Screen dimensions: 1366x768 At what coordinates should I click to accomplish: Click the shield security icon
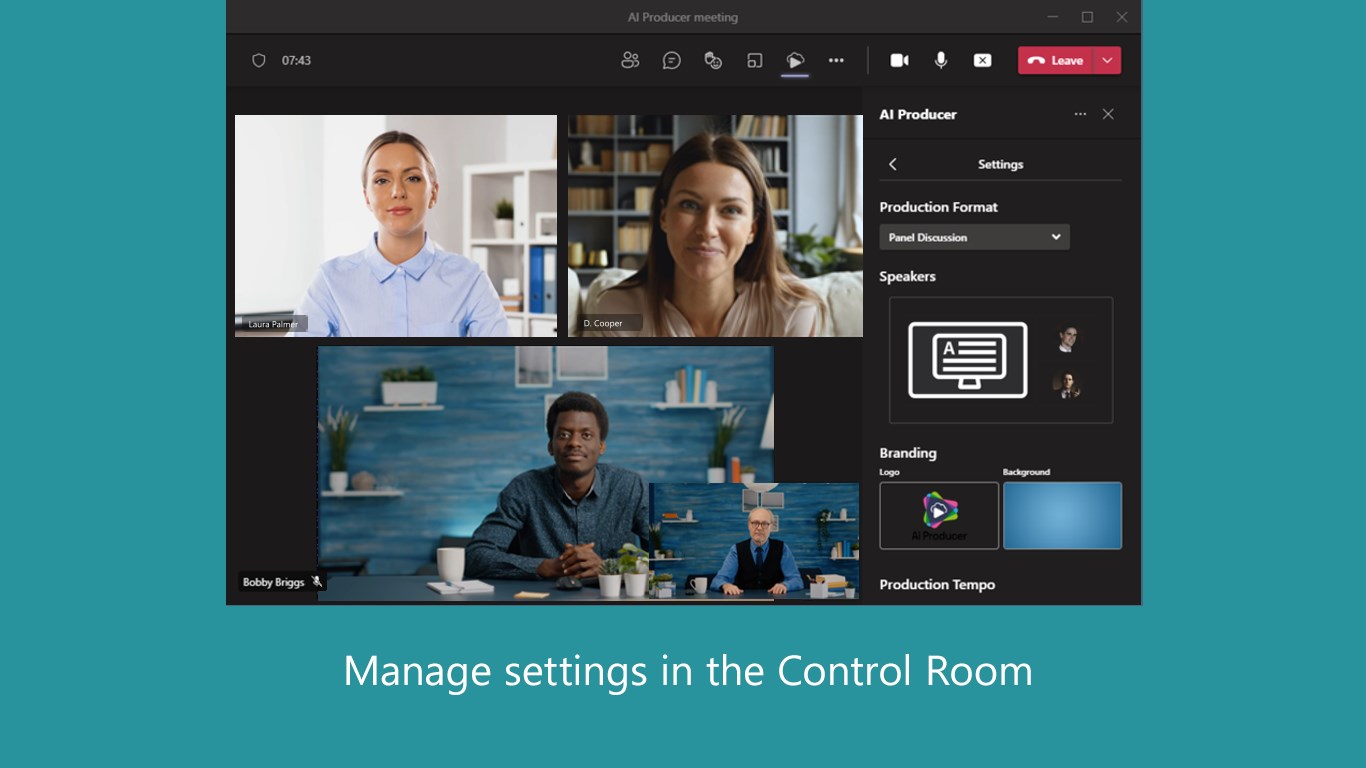[x=259, y=60]
